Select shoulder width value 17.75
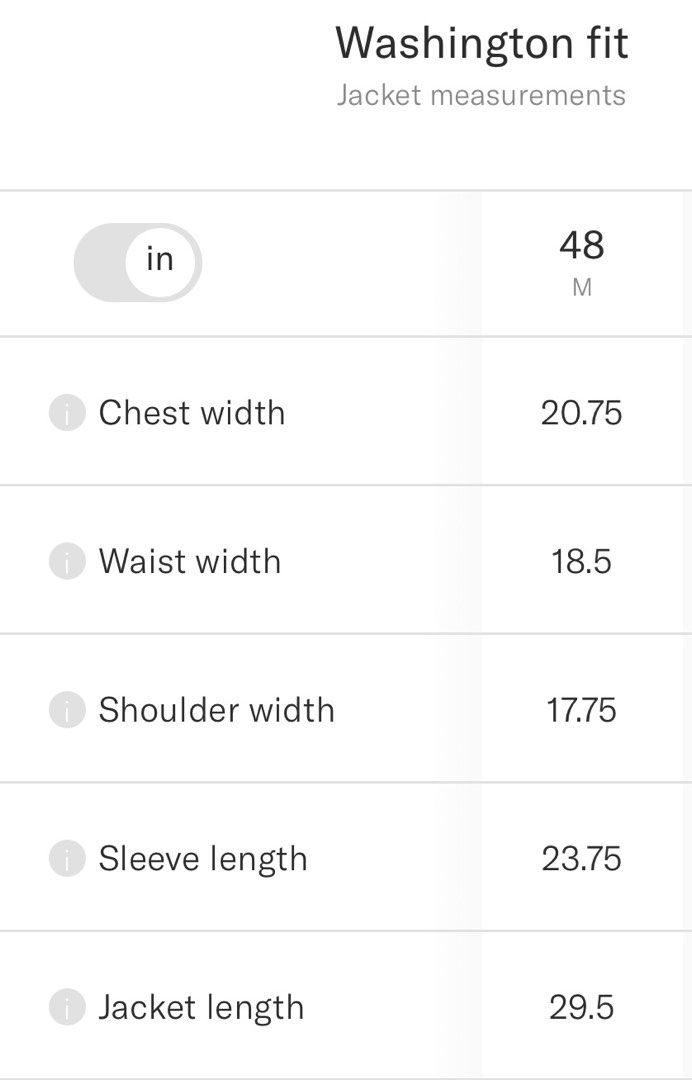The width and height of the screenshot is (692, 1080). tap(581, 710)
